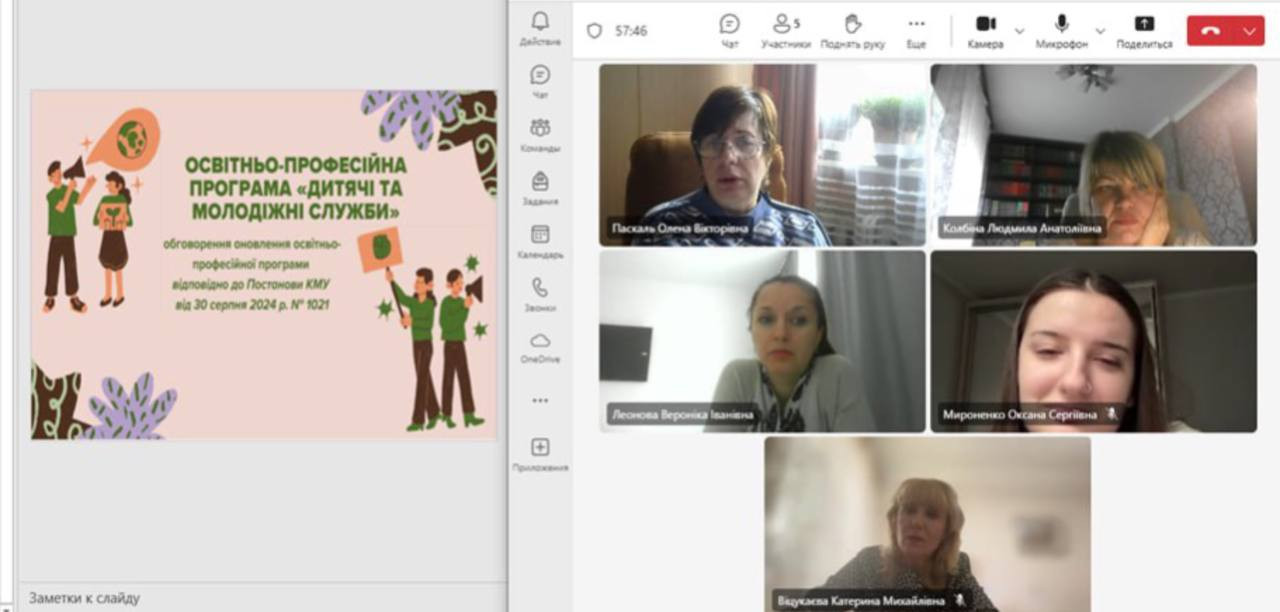1280x612 pixels.
Task: Raise your hand in the meeting
Action: coord(852,30)
